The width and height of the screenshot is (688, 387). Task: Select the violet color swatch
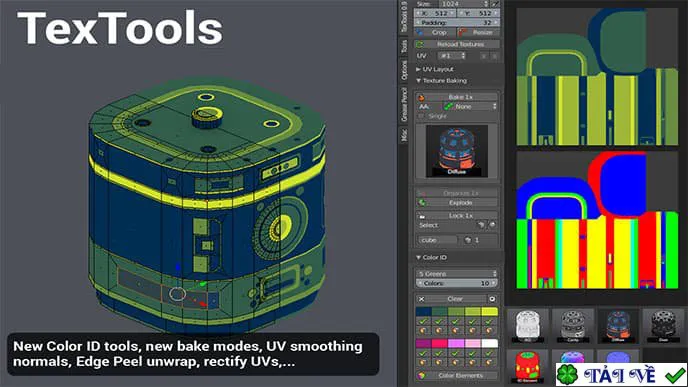click(456, 343)
